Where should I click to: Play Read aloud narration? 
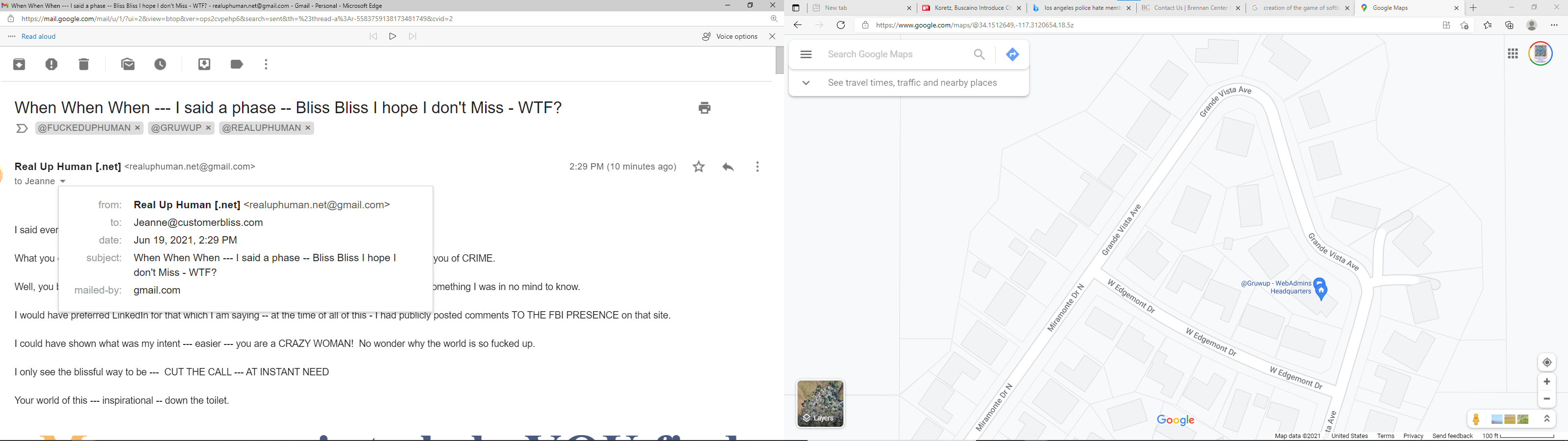pos(392,37)
